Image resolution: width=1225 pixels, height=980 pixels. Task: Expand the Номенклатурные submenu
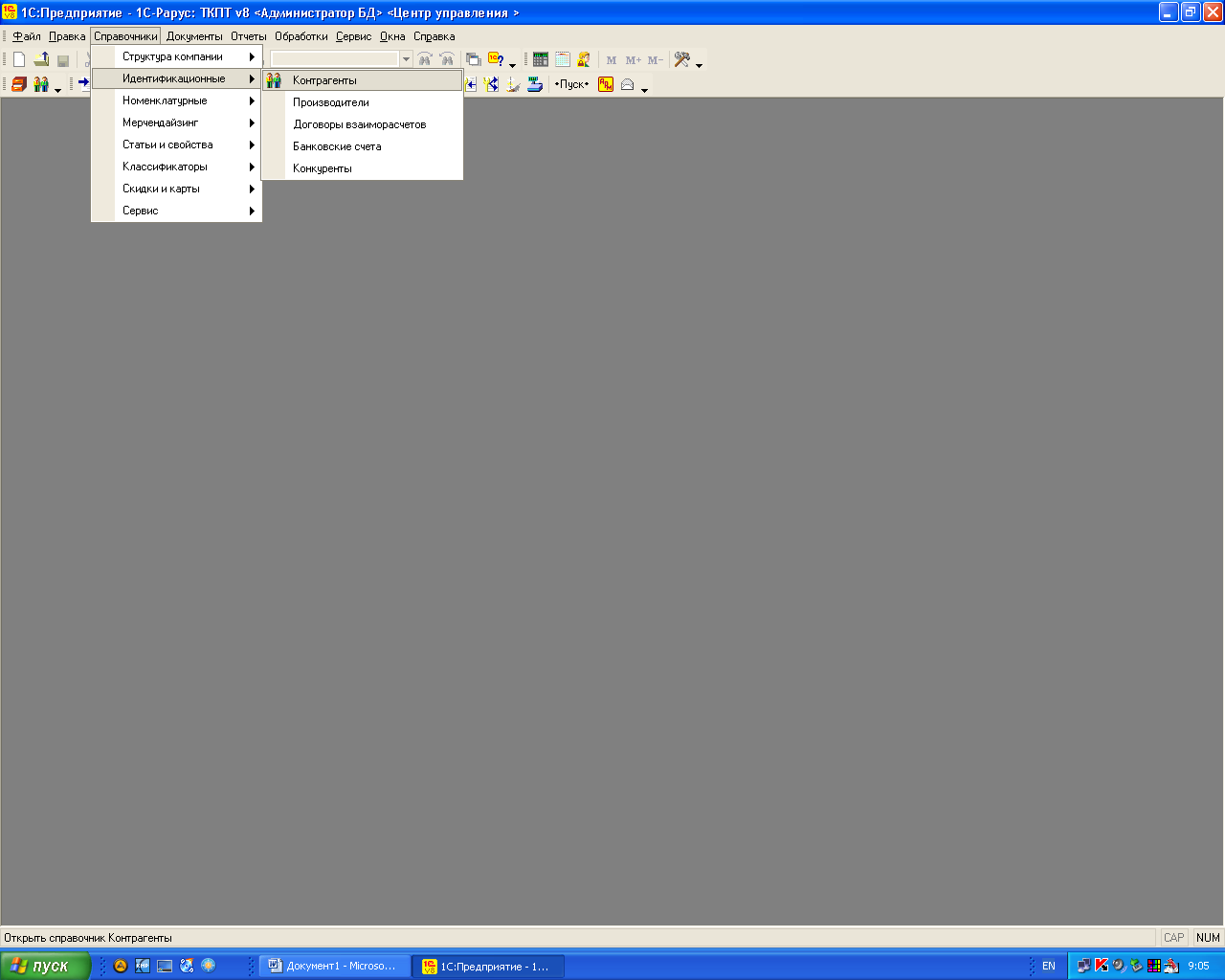tap(176, 100)
